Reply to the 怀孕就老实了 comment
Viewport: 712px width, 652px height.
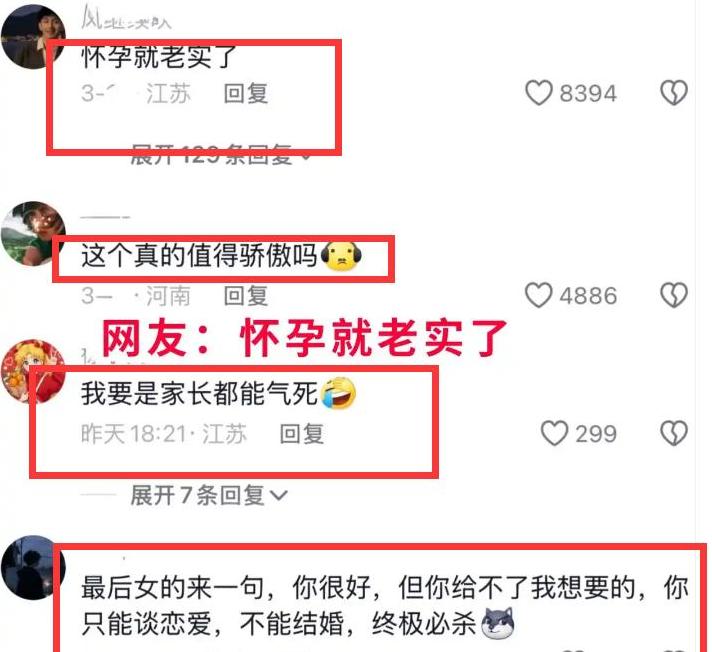coord(246,93)
